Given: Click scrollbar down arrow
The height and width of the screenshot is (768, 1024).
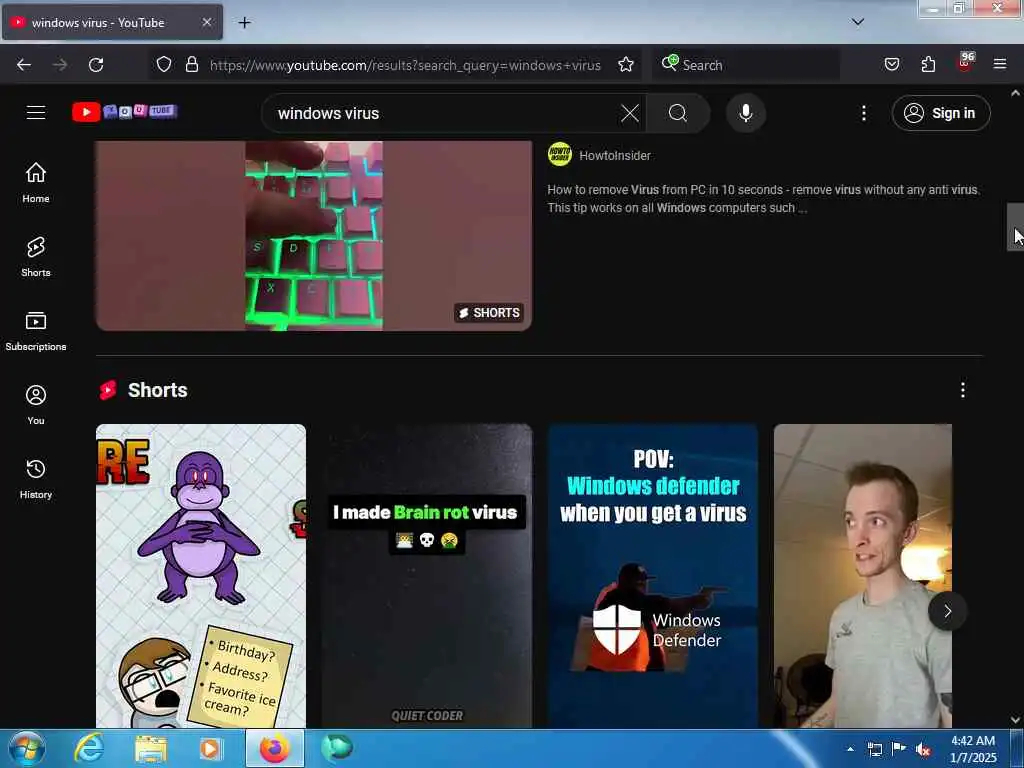Looking at the screenshot, I should [1016, 720].
